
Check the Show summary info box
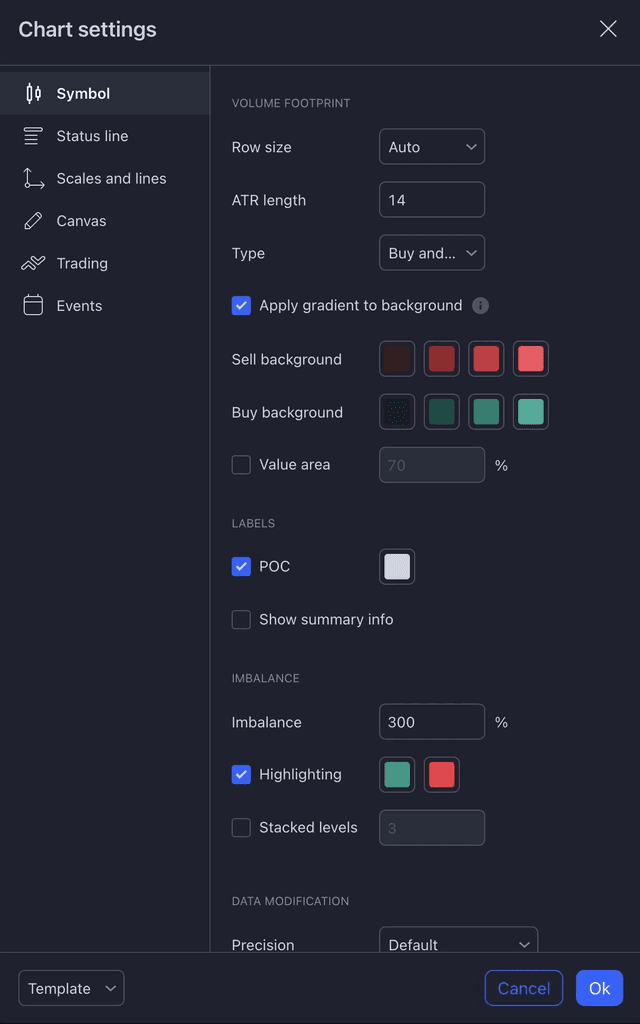tap(241, 620)
